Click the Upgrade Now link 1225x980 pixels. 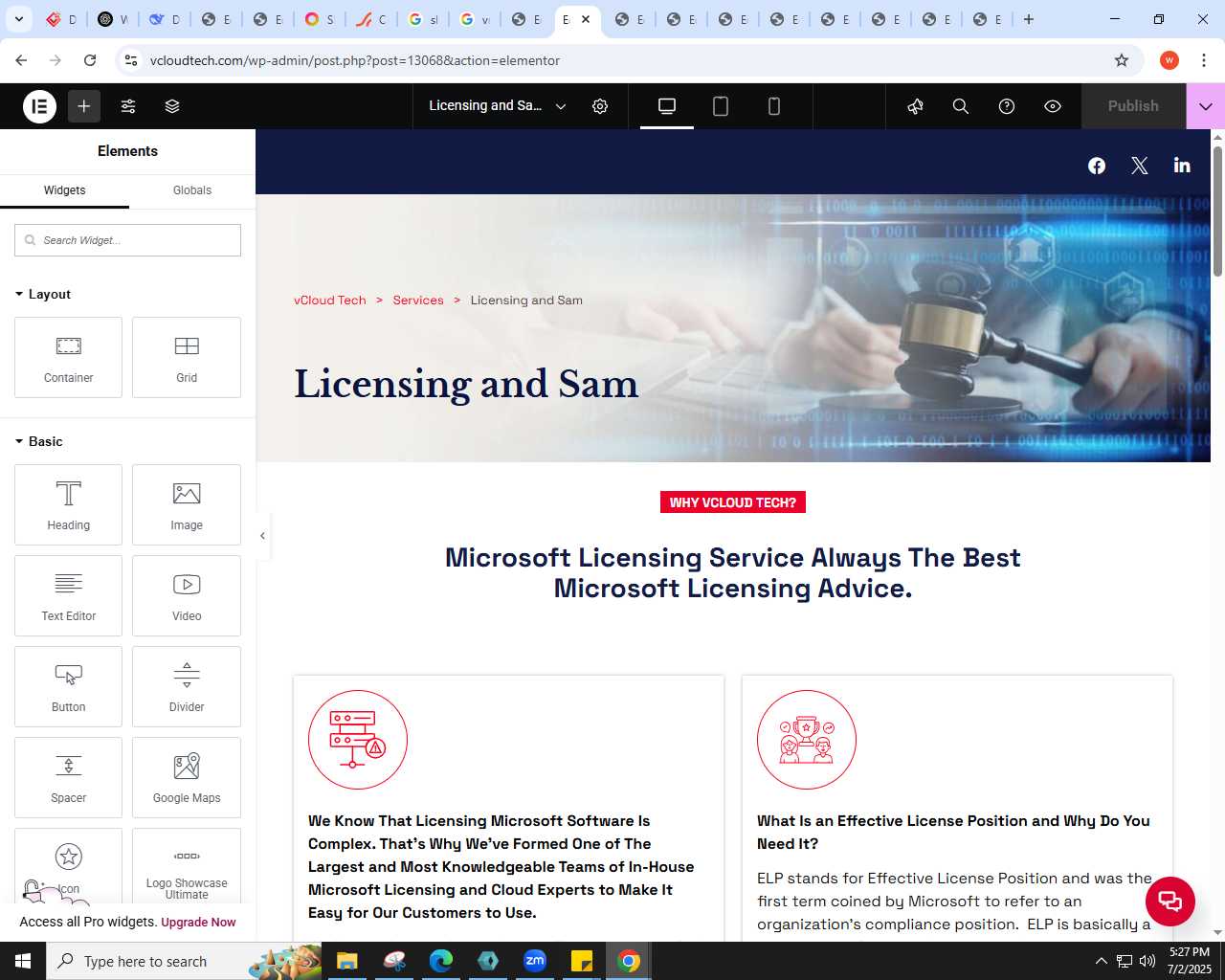coord(198,923)
